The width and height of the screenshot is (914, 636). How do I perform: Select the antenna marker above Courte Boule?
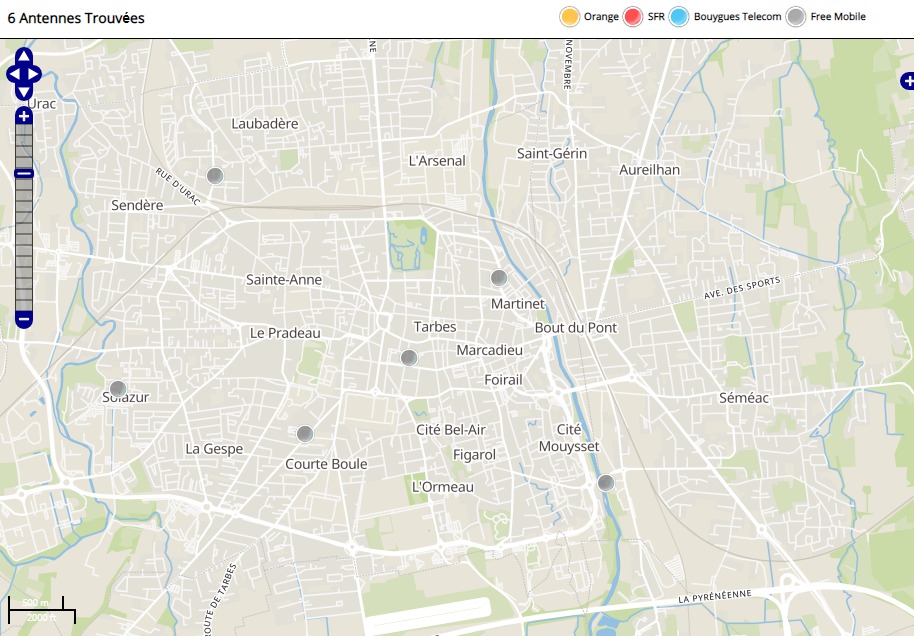click(x=305, y=434)
